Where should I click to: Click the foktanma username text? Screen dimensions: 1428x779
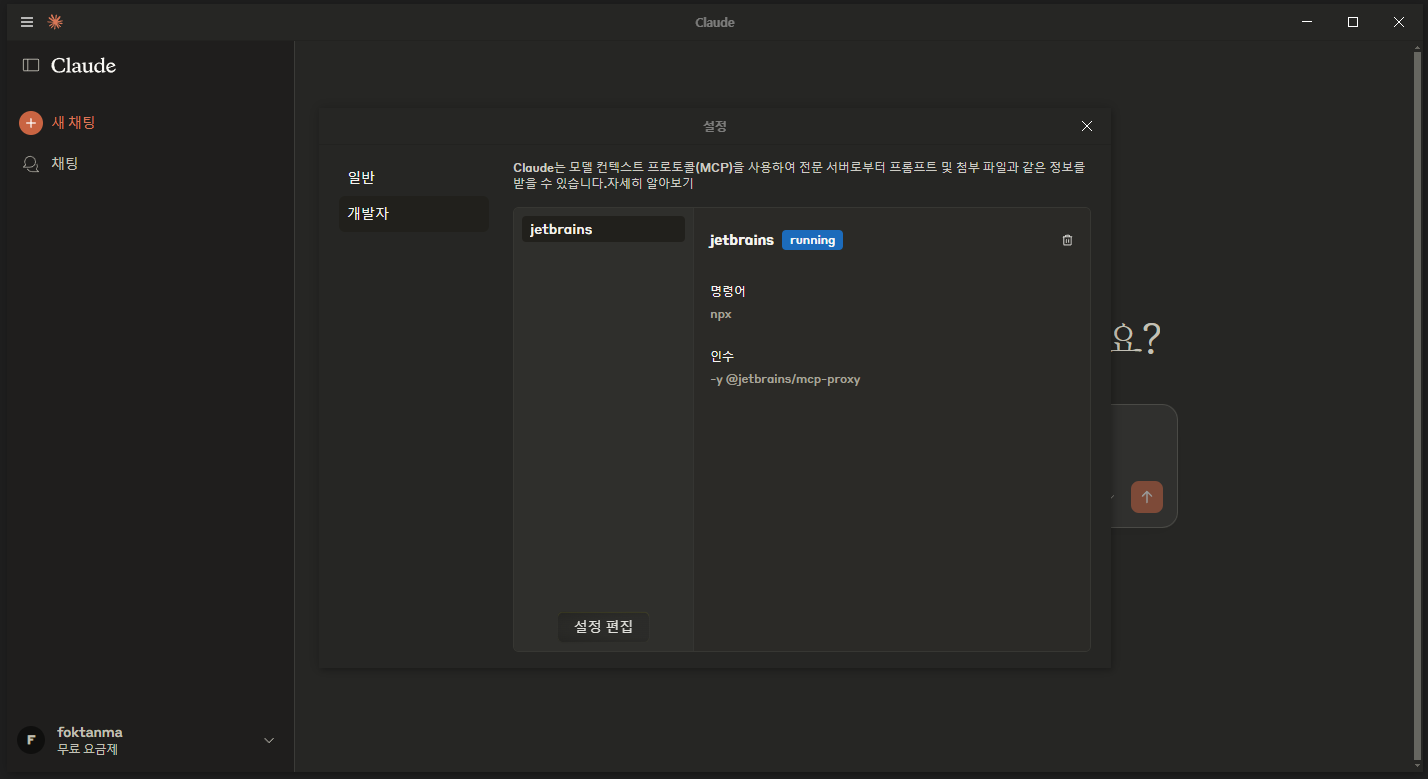[x=90, y=732]
